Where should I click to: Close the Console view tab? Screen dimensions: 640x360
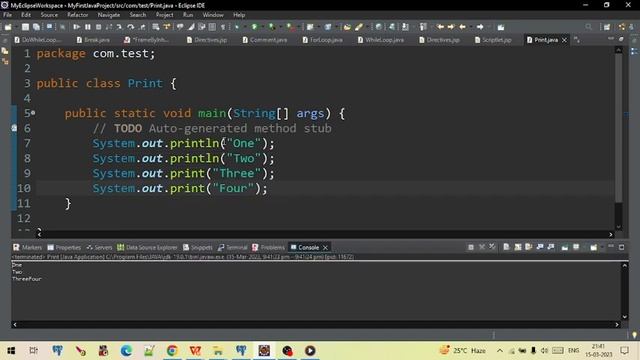click(325, 247)
